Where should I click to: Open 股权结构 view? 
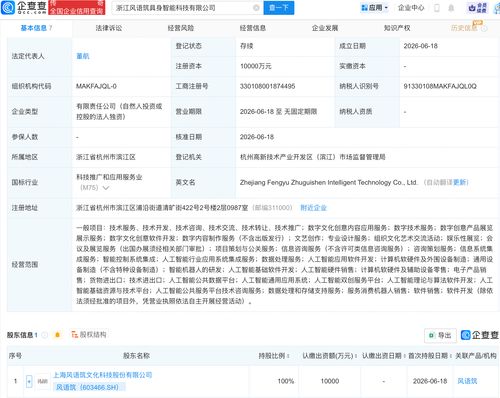point(89,334)
